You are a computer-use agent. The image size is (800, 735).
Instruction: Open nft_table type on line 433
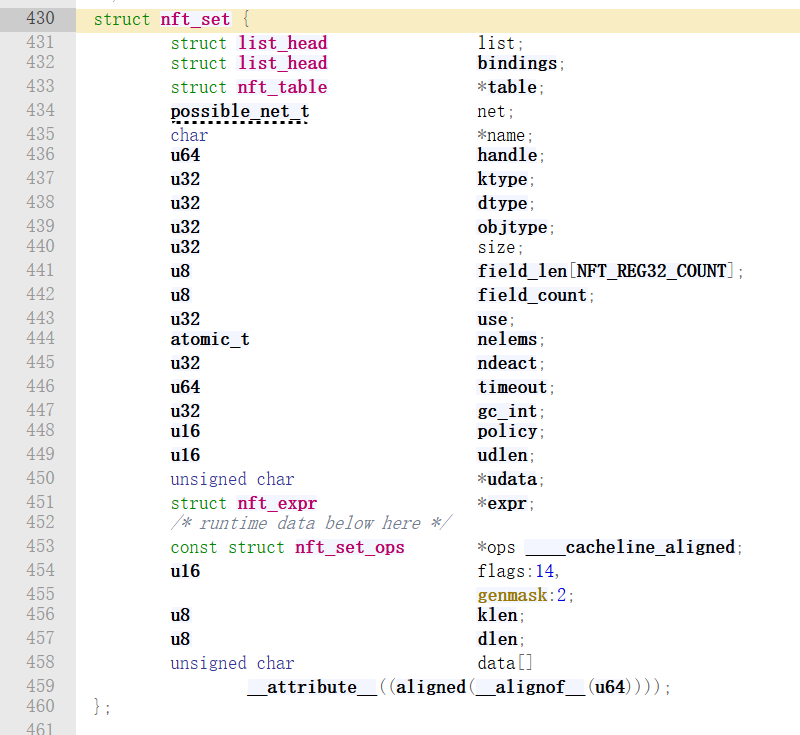tap(282, 87)
